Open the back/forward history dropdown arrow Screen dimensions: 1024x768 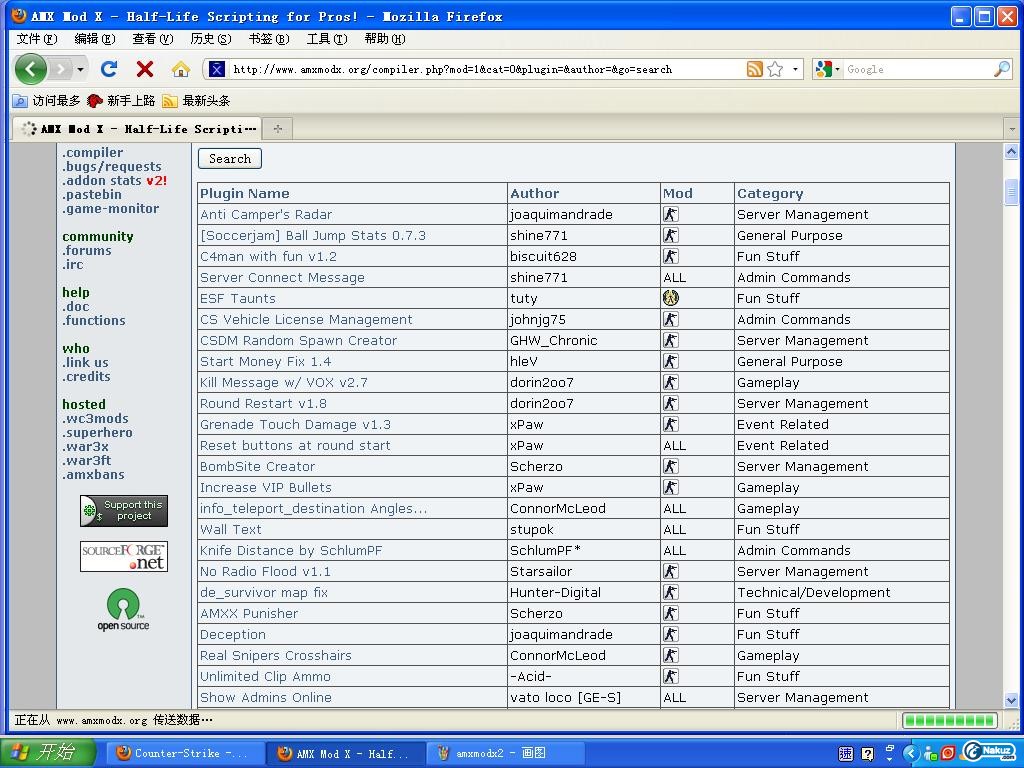[x=80, y=69]
